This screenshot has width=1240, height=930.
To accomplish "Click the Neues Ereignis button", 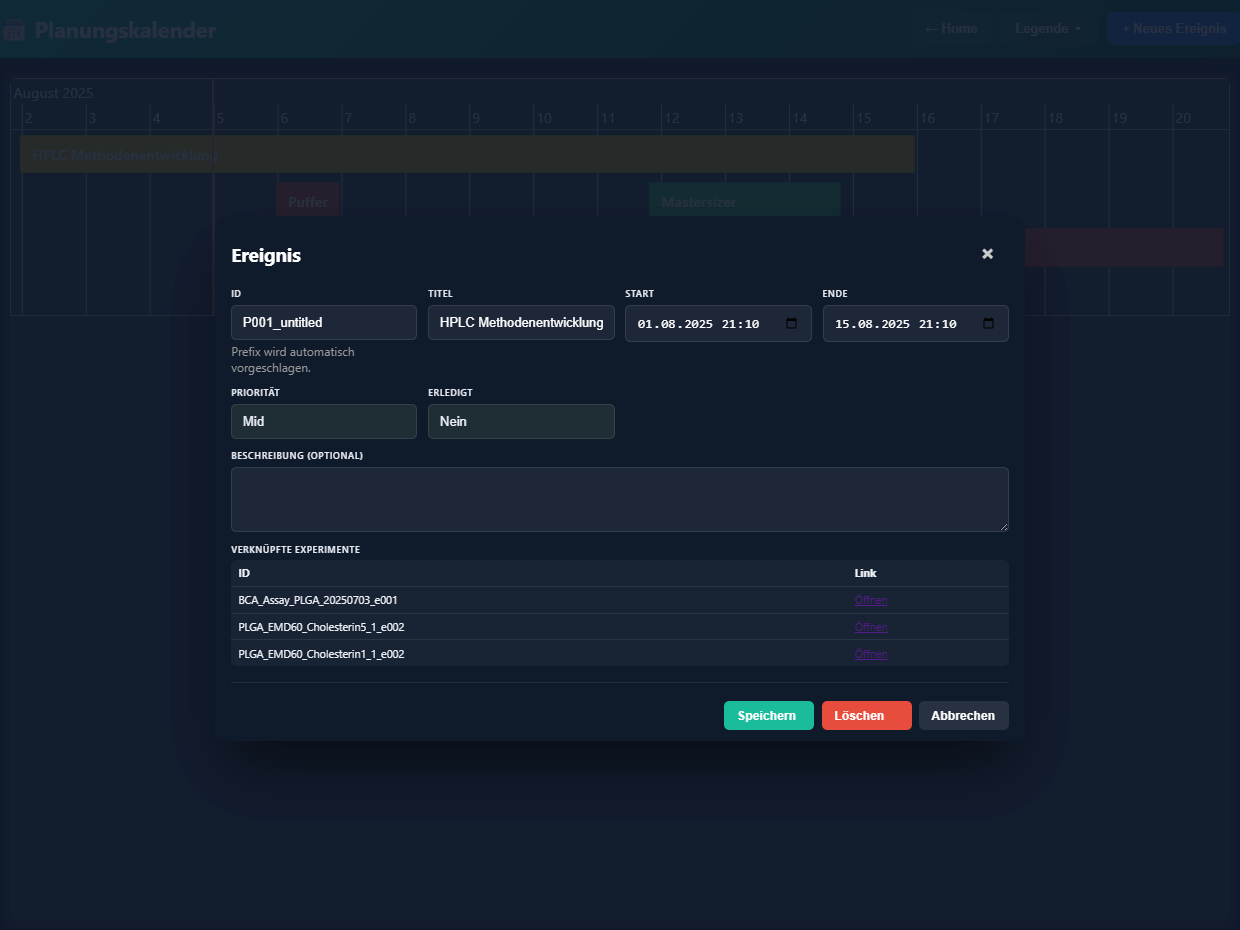I will tap(1173, 29).
